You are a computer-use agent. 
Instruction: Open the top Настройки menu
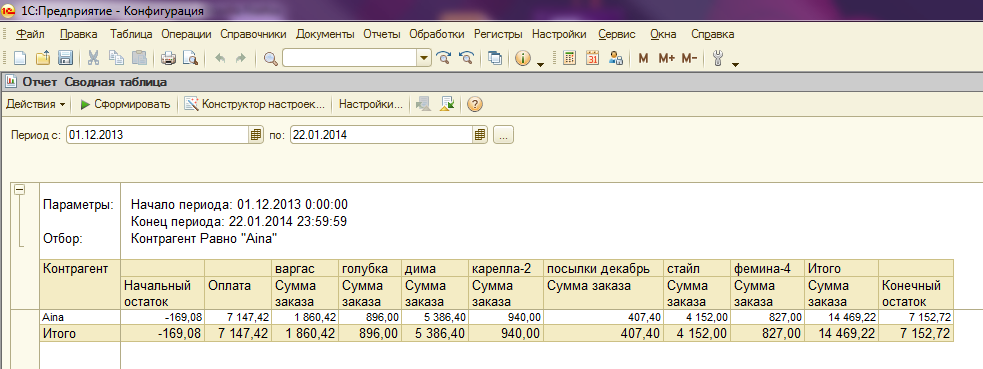click(x=559, y=34)
